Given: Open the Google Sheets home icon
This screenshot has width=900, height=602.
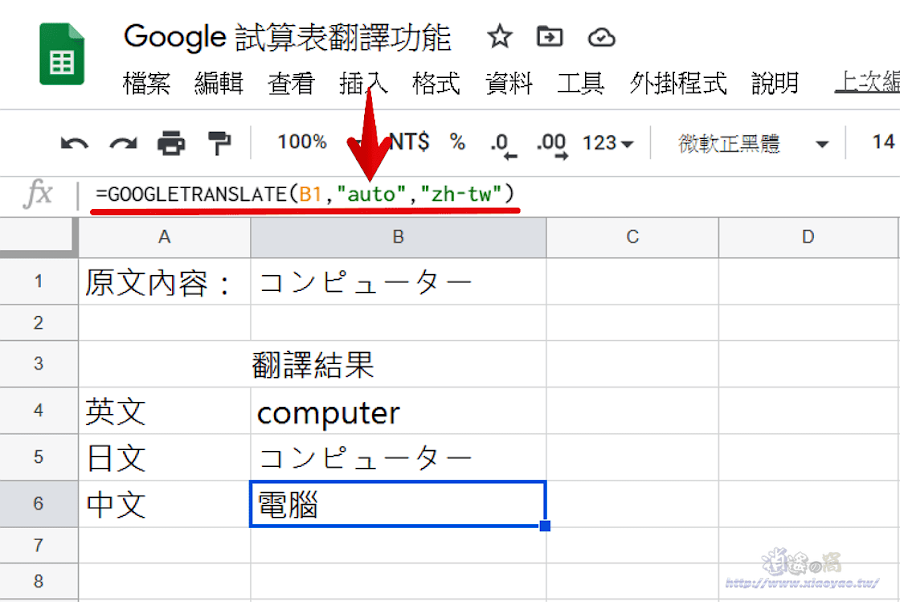Looking at the screenshot, I should coord(62,54).
